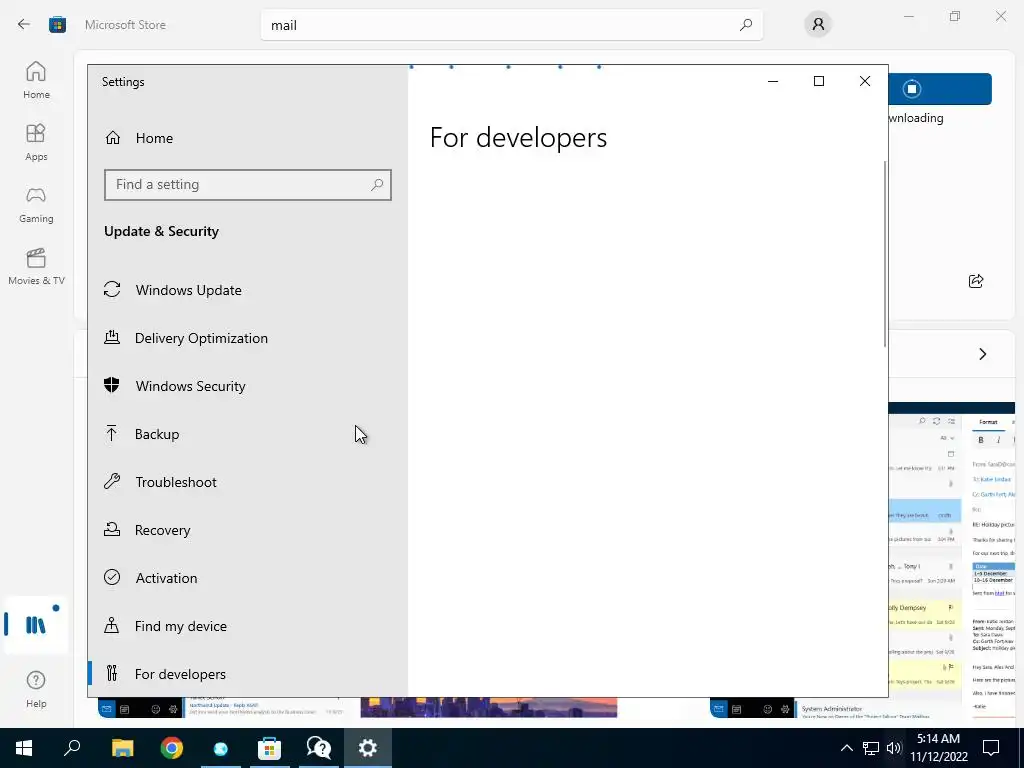This screenshot has height=768, width=1024.
Task: Click the Microsoft Store search box
Action: click(x=511, y=25)
